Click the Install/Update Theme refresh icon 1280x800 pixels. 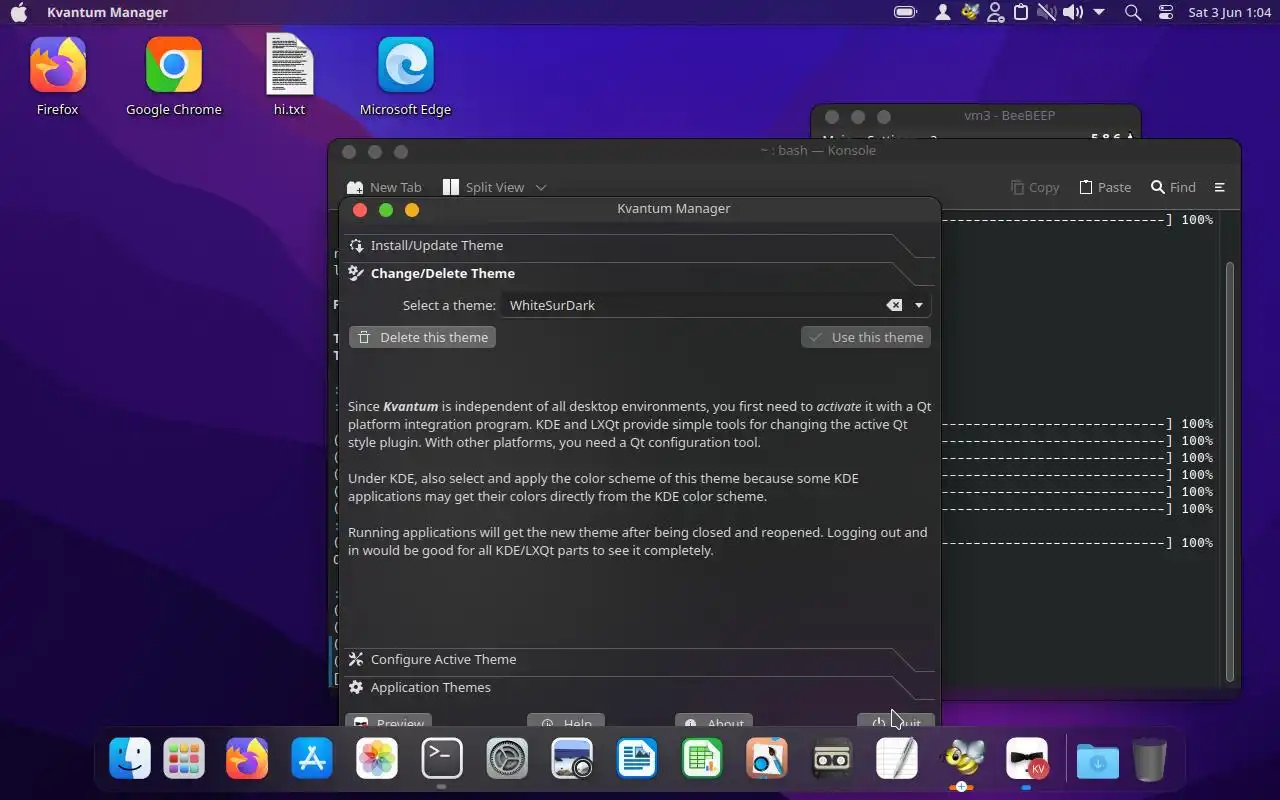(356, 246)
